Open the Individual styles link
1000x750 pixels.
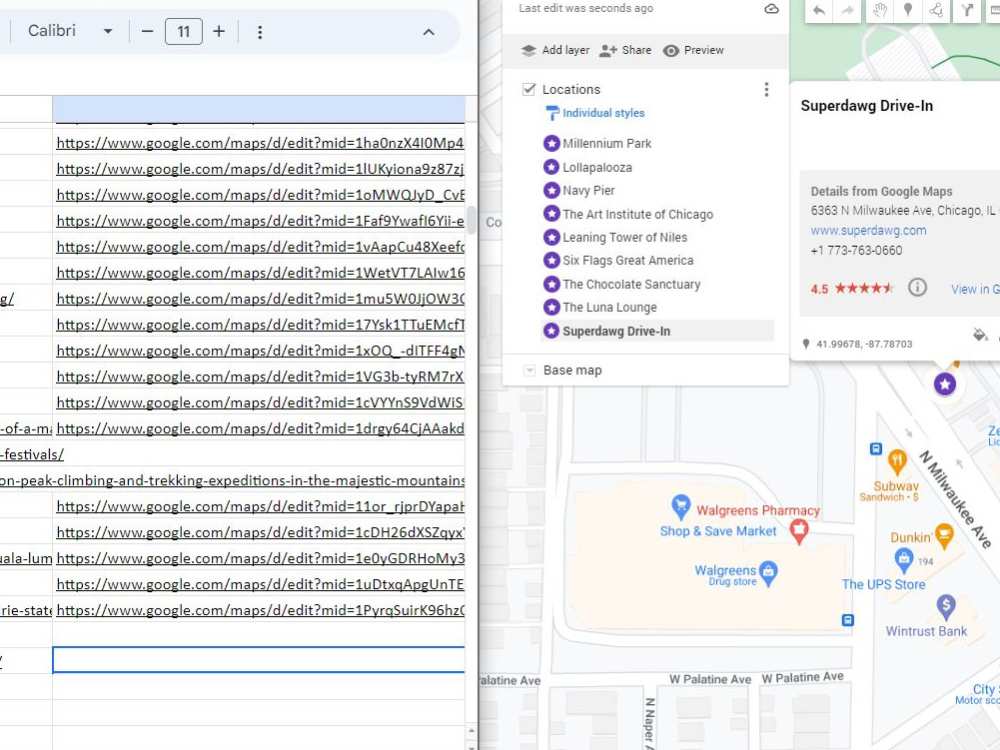tap(603, 114)
